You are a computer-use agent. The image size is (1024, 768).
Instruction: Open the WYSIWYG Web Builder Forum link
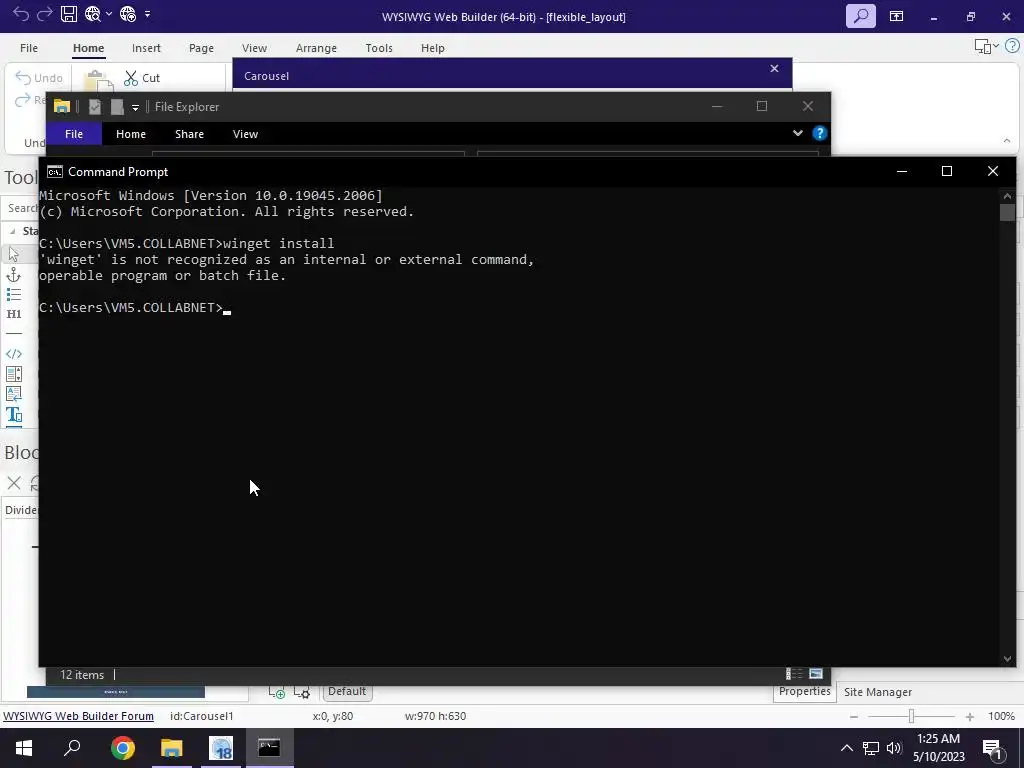click(x=78, y=716)
